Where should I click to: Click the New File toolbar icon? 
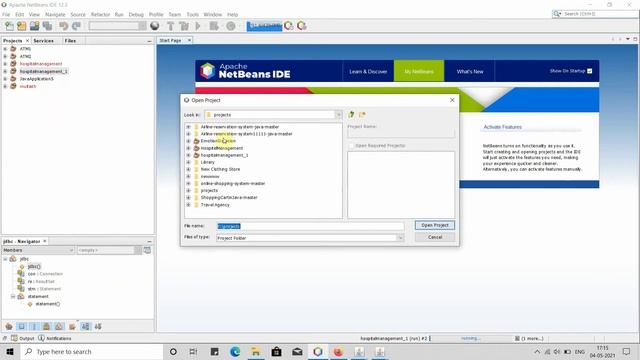9,26
